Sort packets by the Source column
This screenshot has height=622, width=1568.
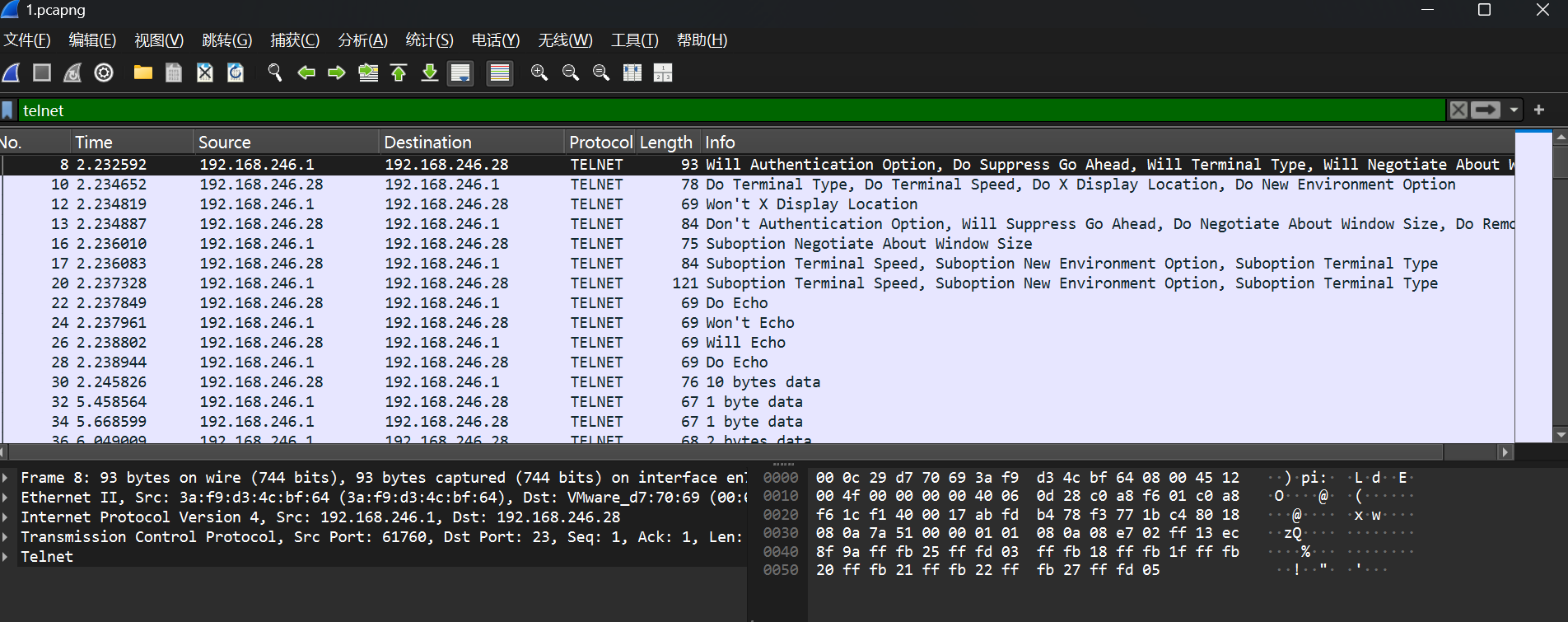287,143
